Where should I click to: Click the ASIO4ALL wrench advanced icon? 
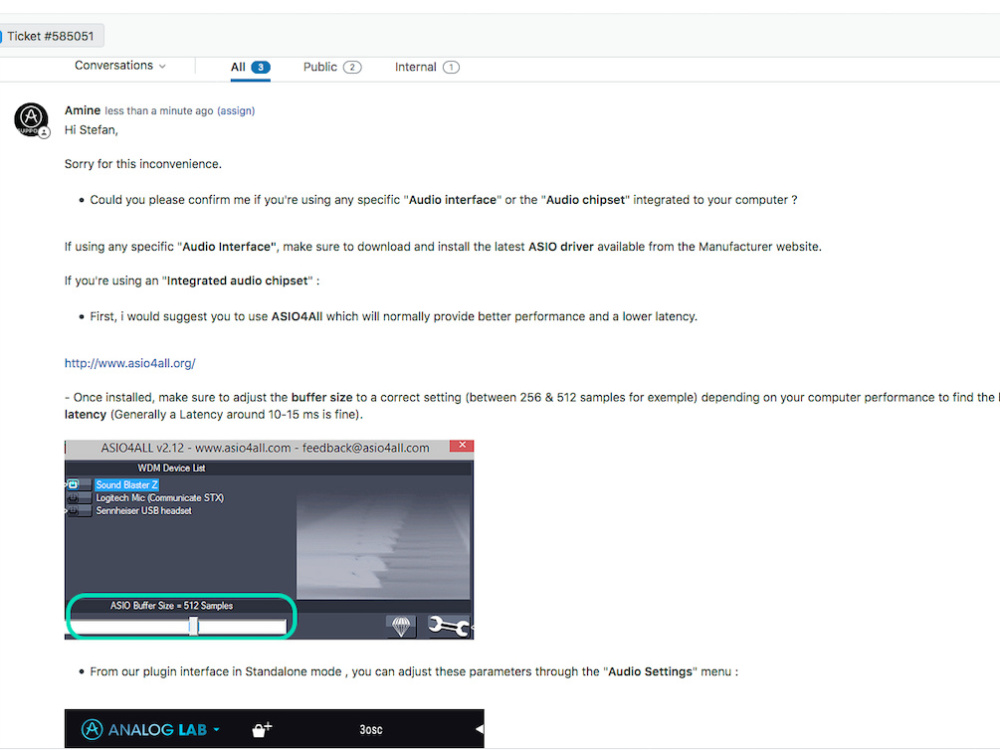pos(448,626)
